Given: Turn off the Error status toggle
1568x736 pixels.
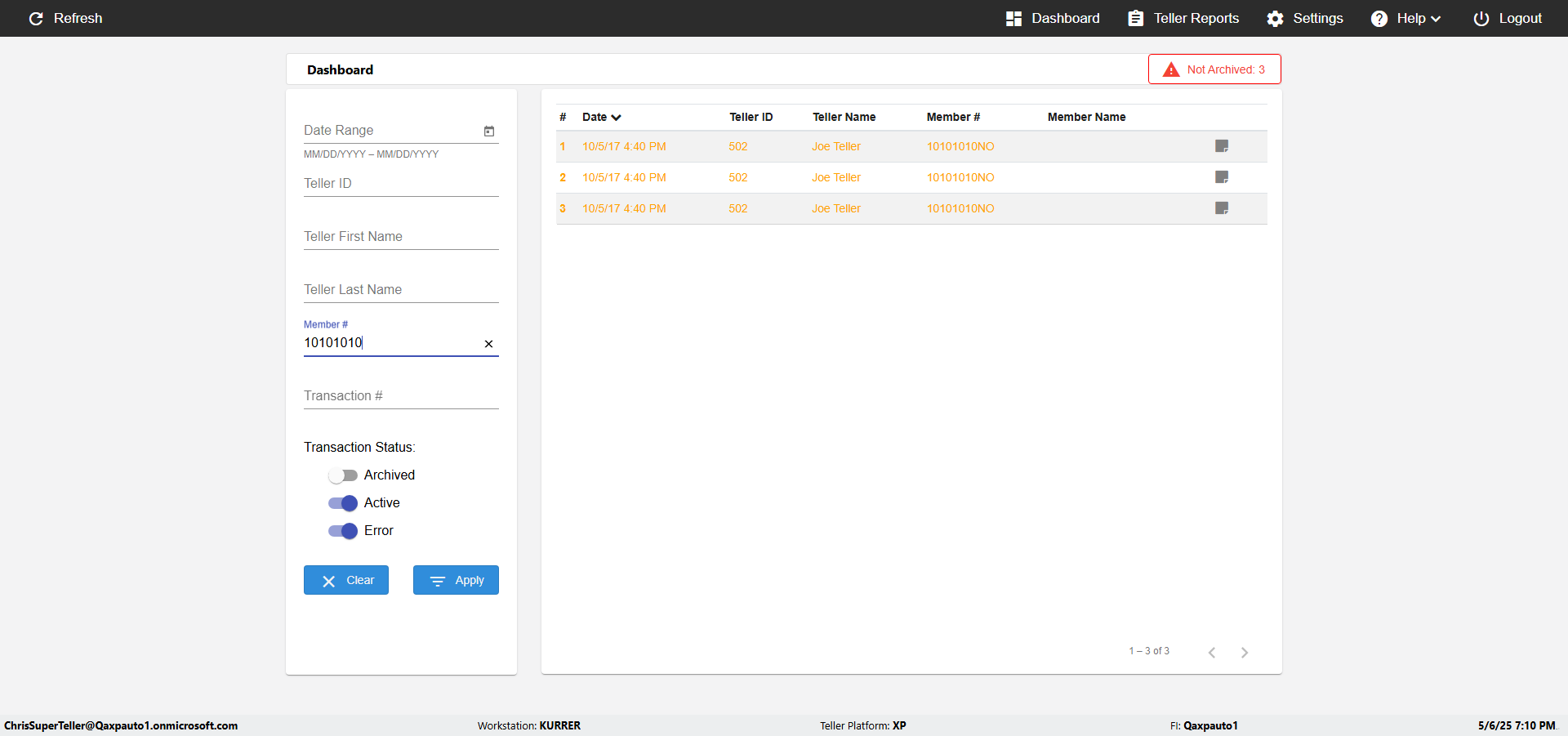Looking at the screenshot, I should pos(343,531).
